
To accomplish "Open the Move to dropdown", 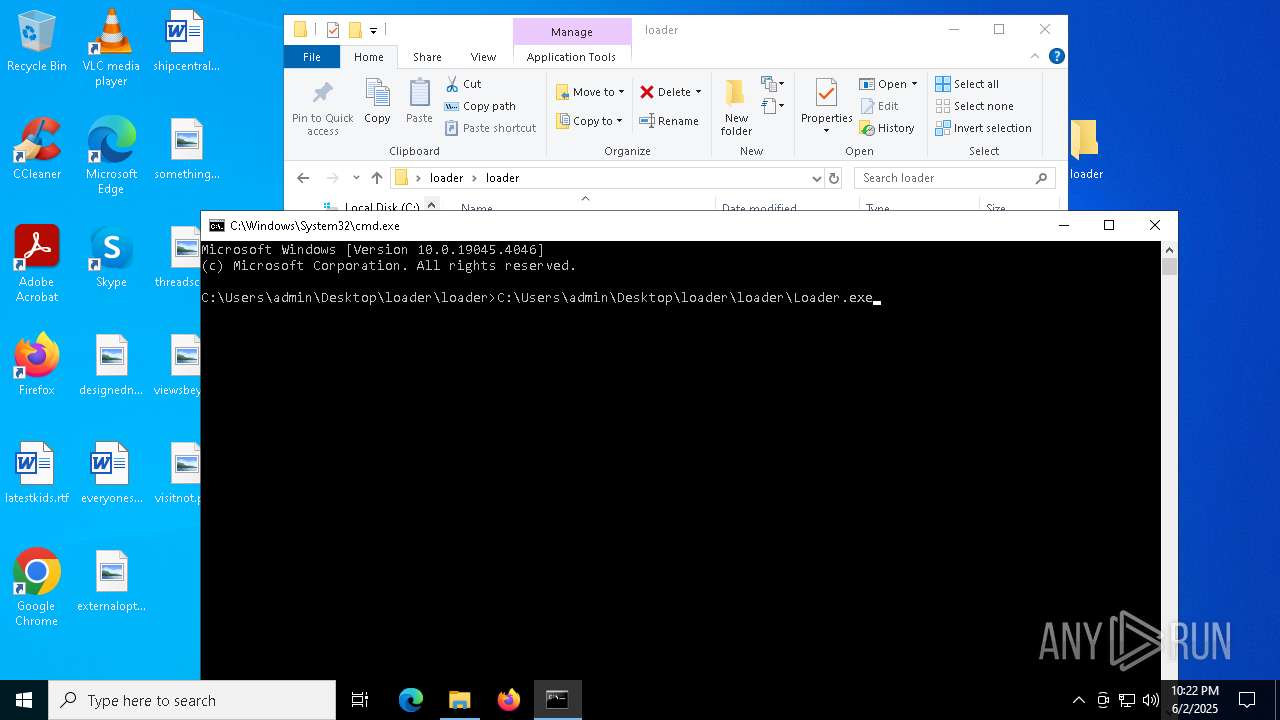I will pos(590,92).
